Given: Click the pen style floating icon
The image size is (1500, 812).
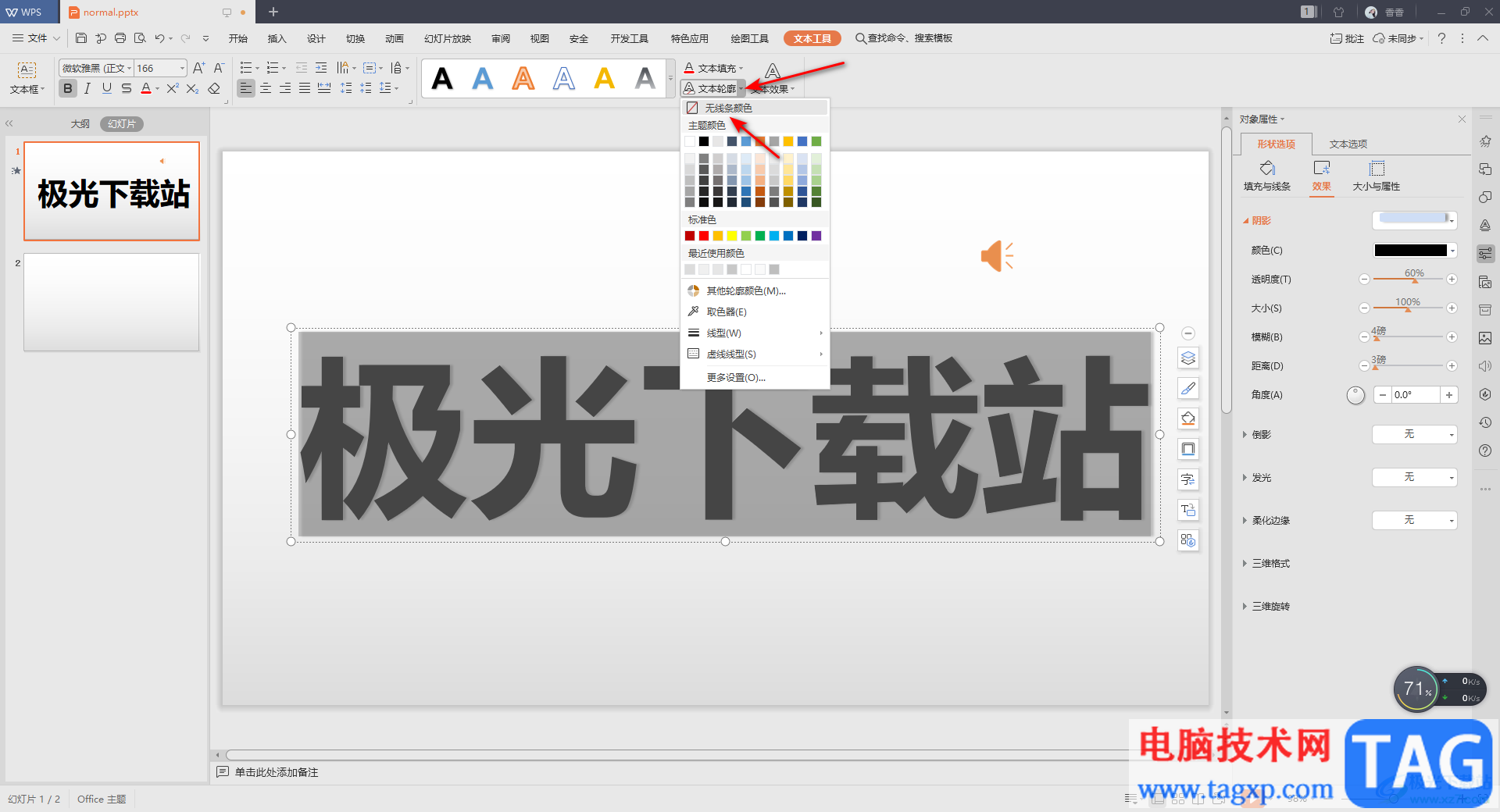Looking at the screenshot, I should [x=1188, y=388].
